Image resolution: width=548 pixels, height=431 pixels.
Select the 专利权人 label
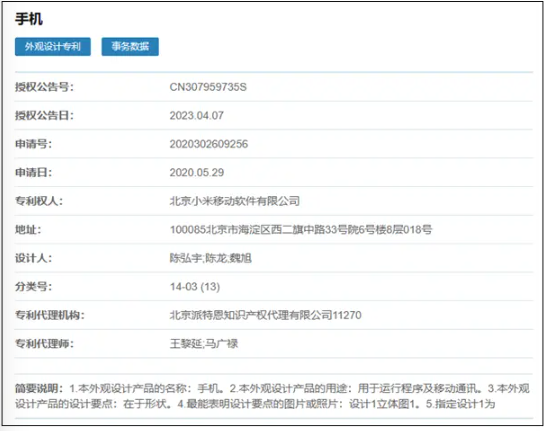click(39, 201)
